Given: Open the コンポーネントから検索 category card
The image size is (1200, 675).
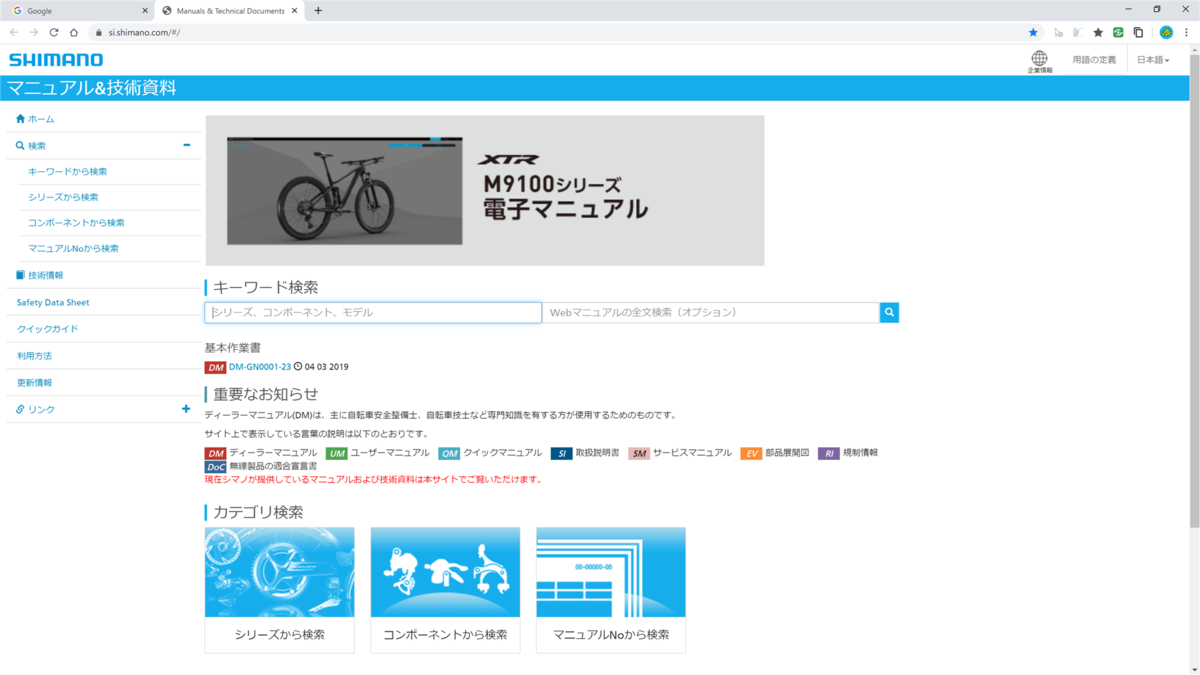Looking at the screenshot, I should (445, 590).
